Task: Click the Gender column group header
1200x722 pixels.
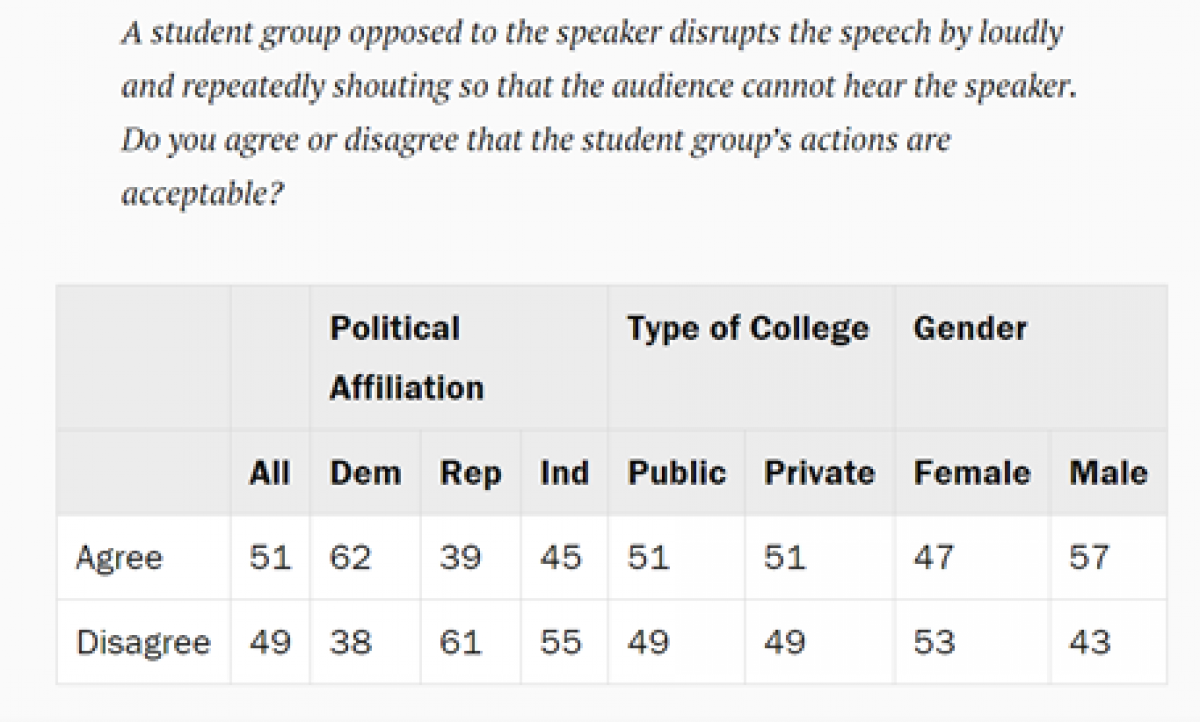Action: click(x=969, y=328)
